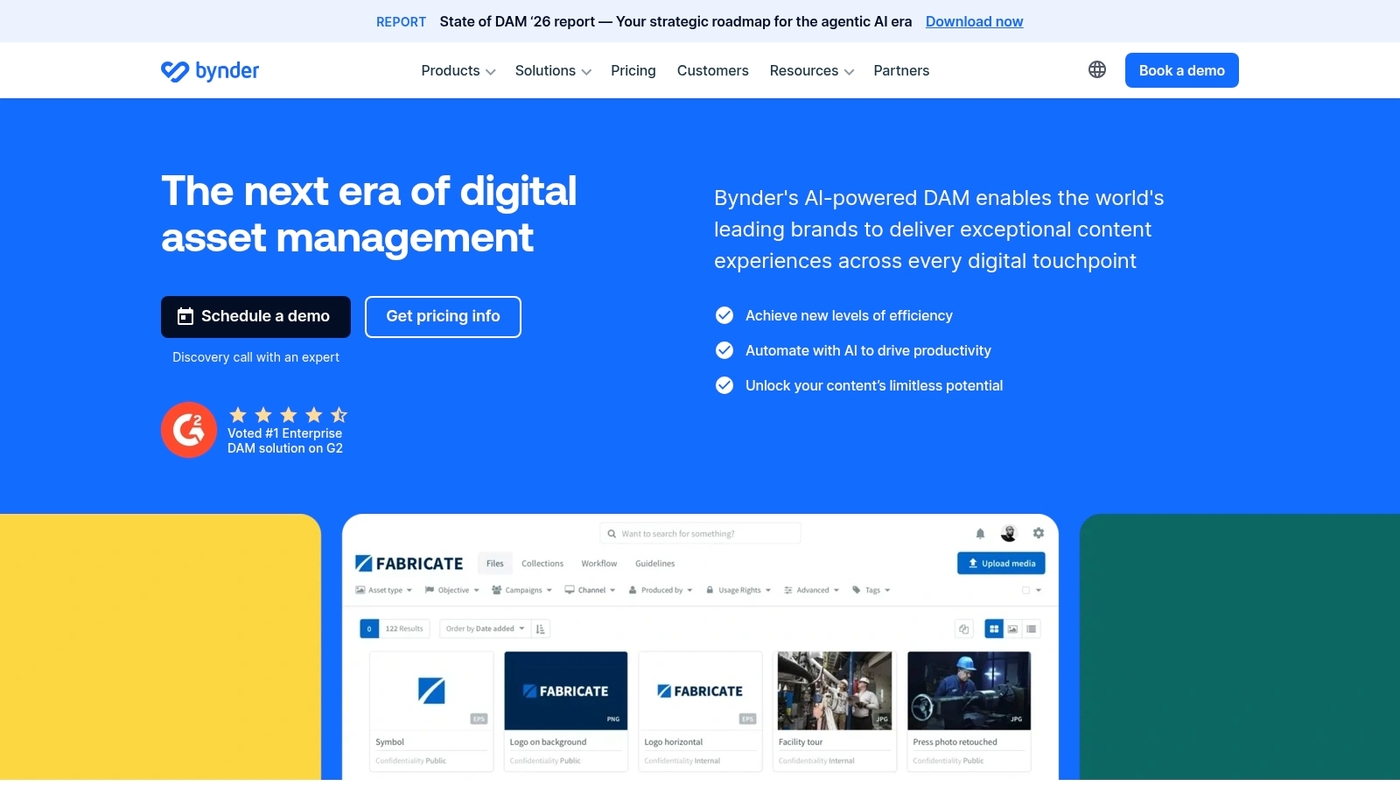Open notifications via the bell icon
This screenshot has width=1400, height=788.
pyautogui.click(x=980, y=534)
